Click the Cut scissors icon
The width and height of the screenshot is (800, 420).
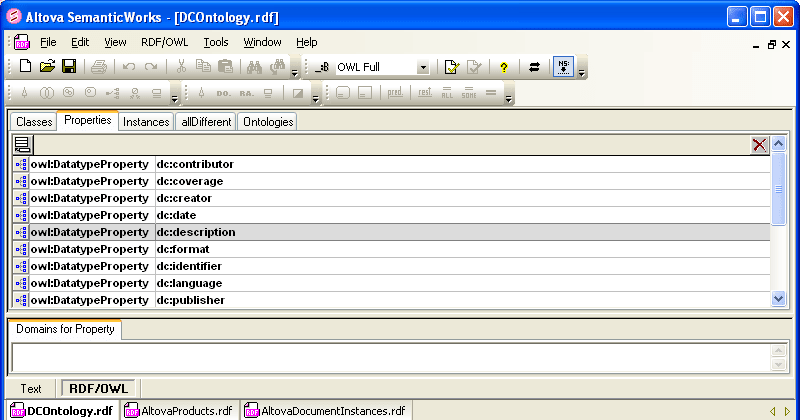[181, 66]
